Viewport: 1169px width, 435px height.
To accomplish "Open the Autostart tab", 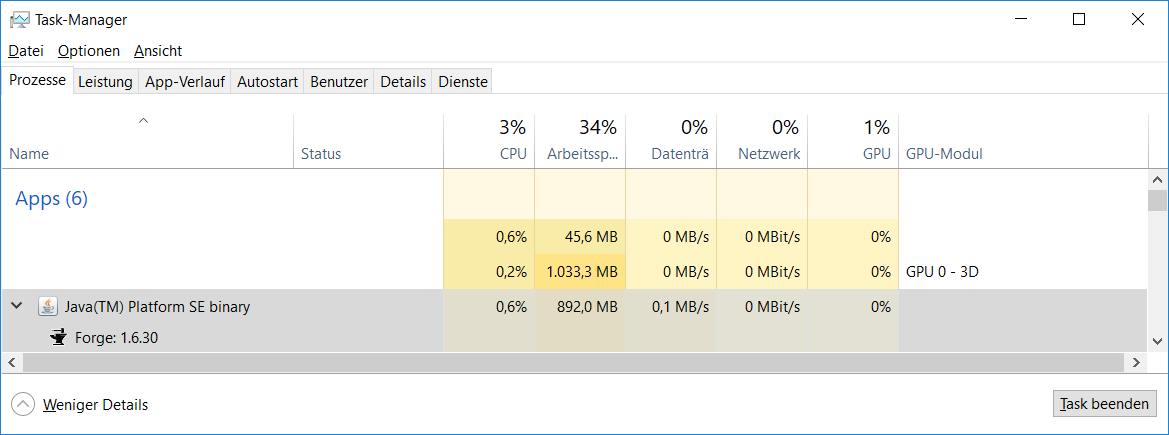I will (267, 82).
